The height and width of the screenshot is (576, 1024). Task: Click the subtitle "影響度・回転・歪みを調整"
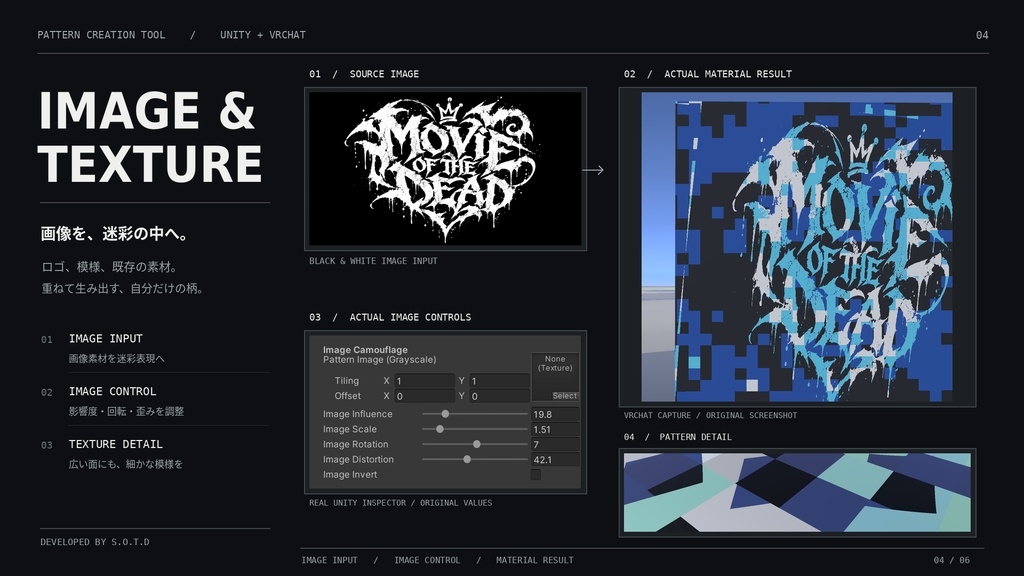[x=126, y=411]
